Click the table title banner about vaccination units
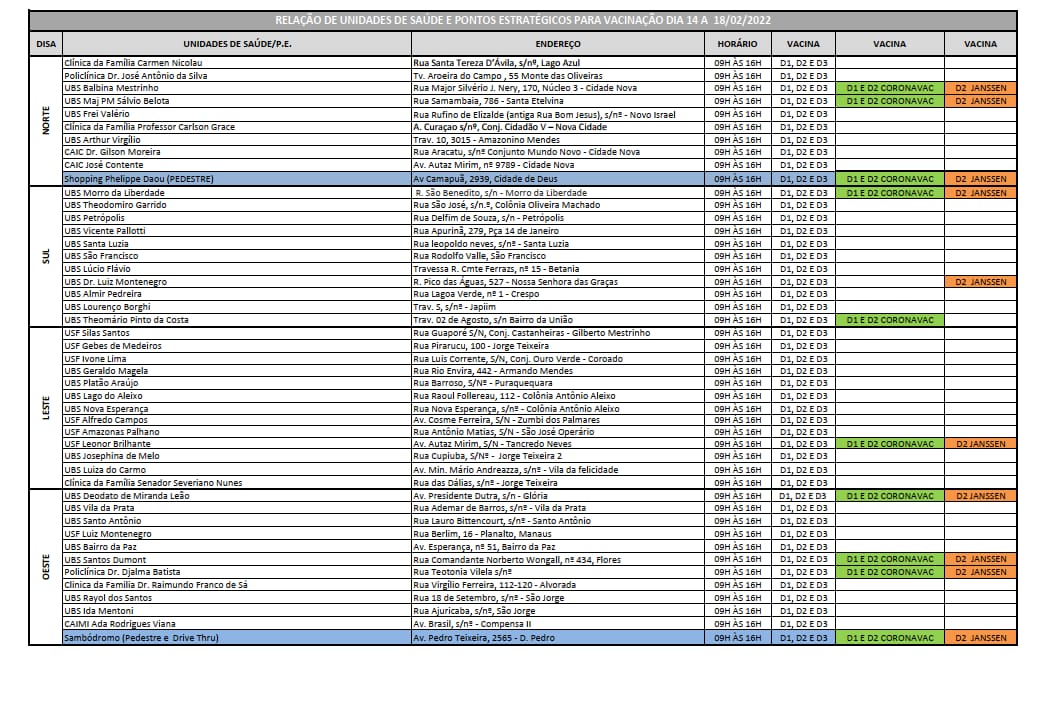Viewport: 1045px width, 708px height. coord(522,20)
